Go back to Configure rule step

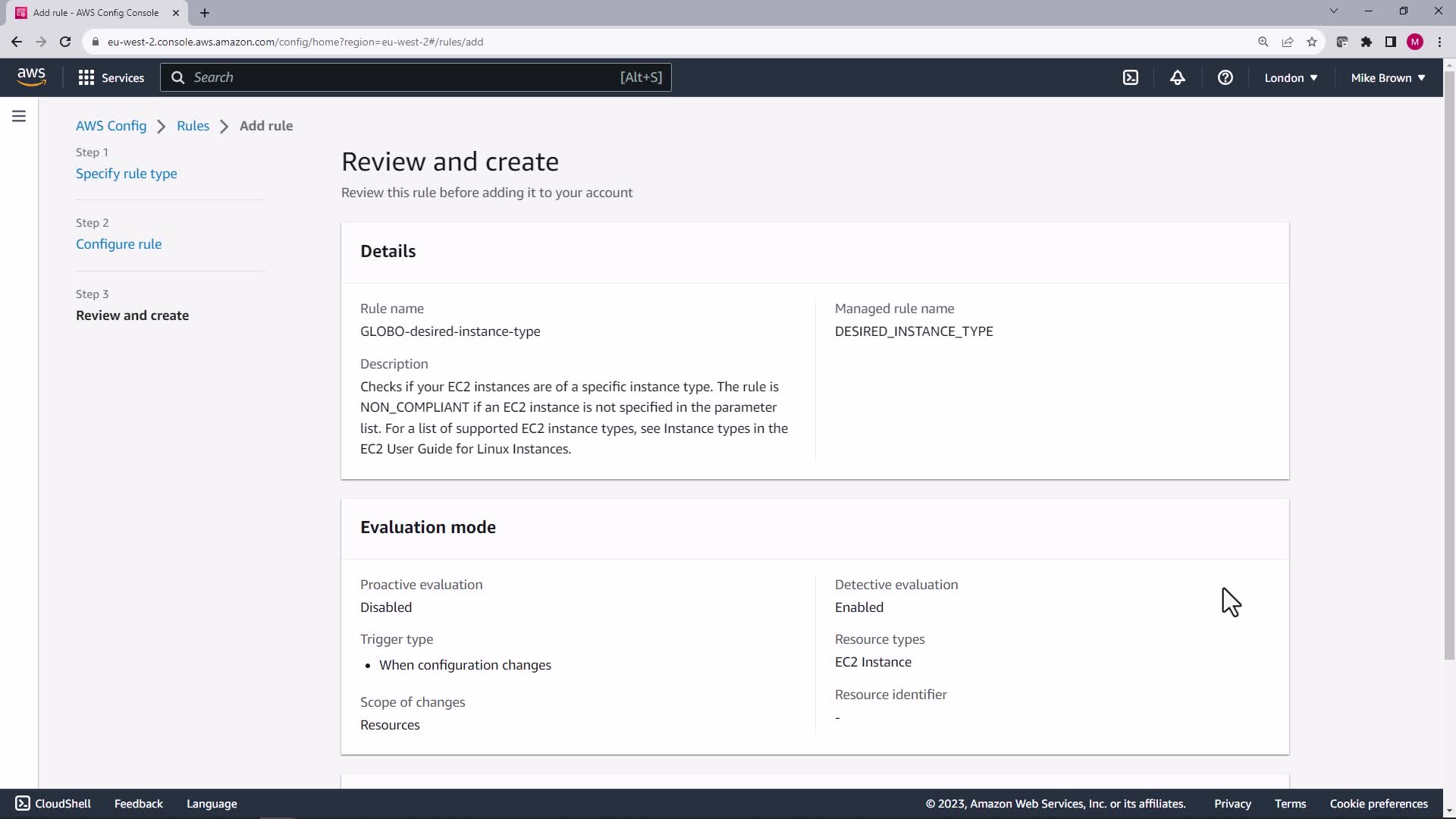tap(119, 244)
